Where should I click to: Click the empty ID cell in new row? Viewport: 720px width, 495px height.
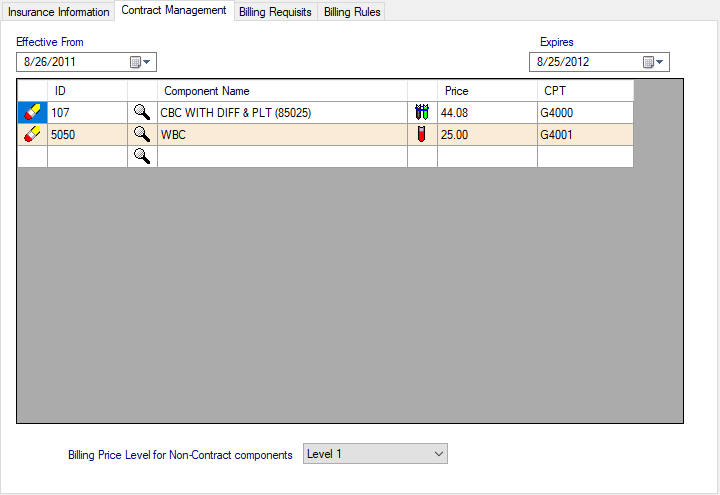coord(87,156)
